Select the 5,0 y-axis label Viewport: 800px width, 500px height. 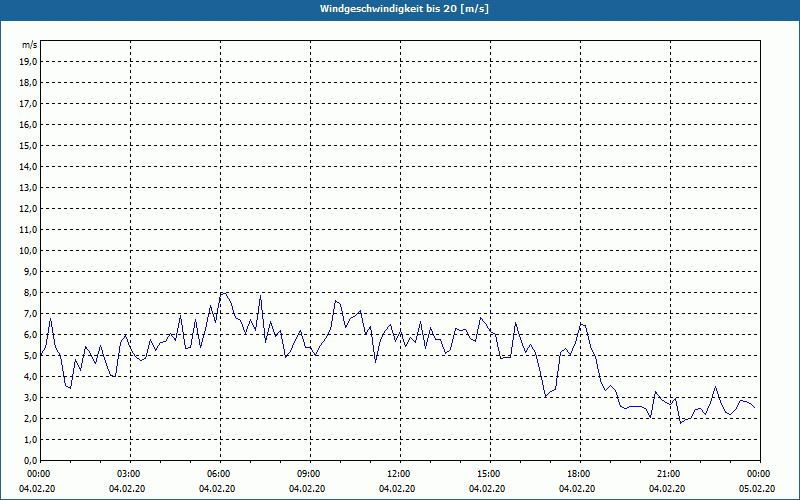[x=30, y=355]
